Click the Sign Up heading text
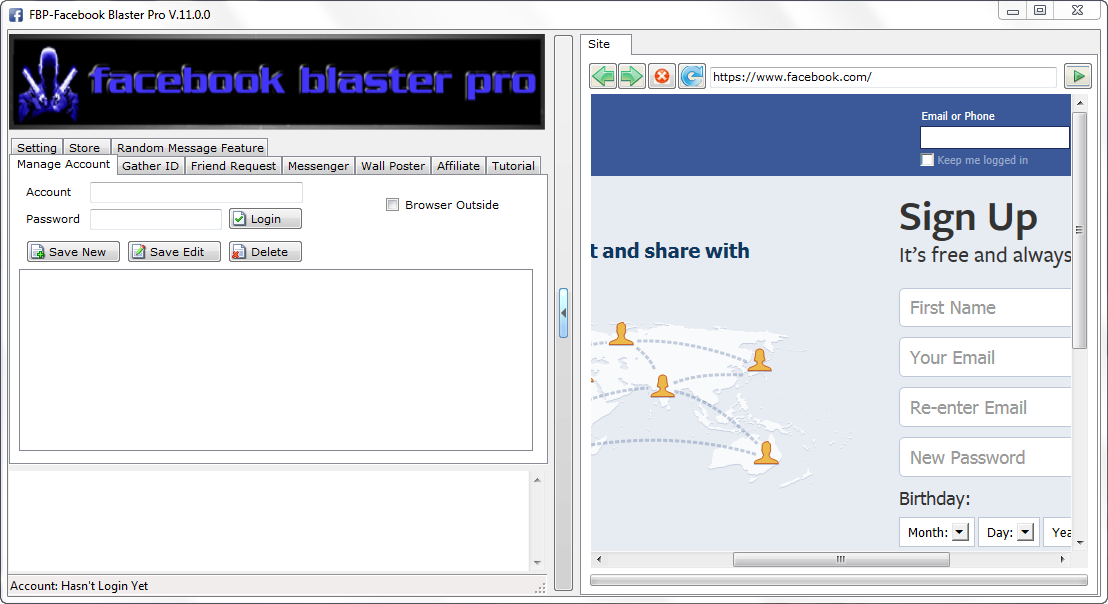 (x=967, y=216)
